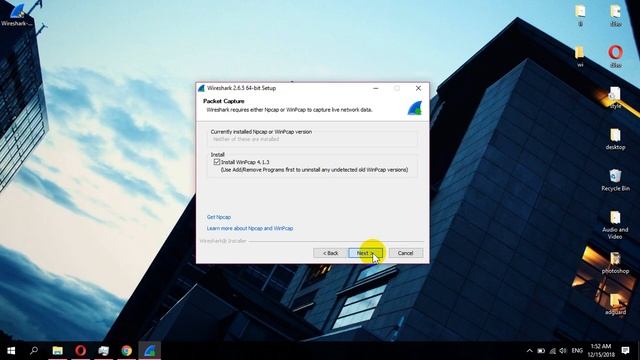Open File Explorer from the taskbar

[58, 351]
